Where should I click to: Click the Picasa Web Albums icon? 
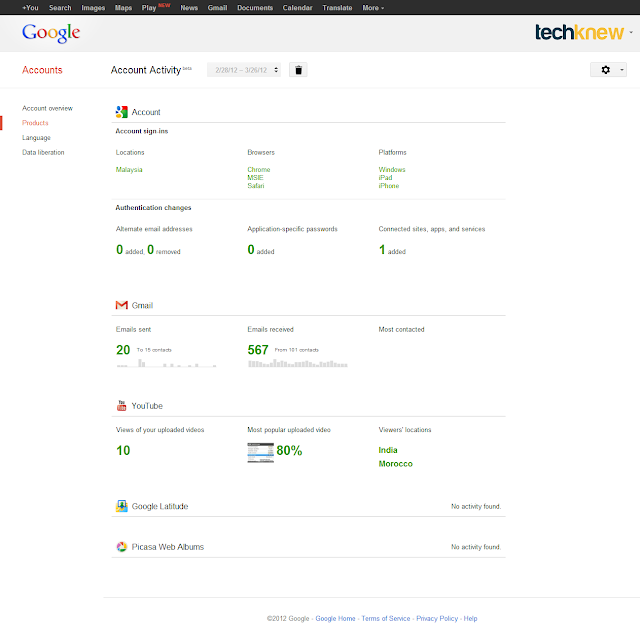coord(121,547)
